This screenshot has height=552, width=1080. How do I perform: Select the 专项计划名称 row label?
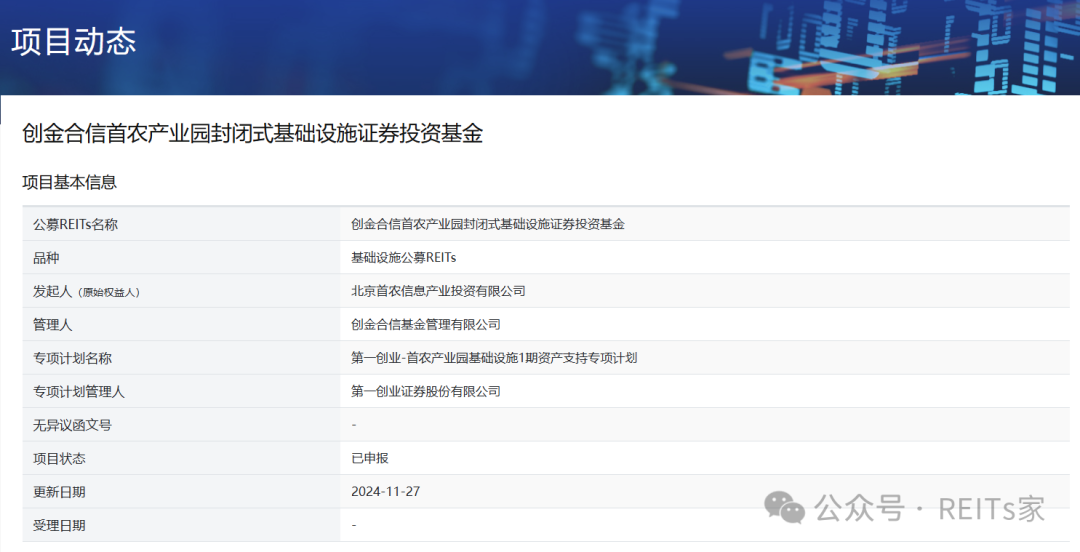pos(72,358)
